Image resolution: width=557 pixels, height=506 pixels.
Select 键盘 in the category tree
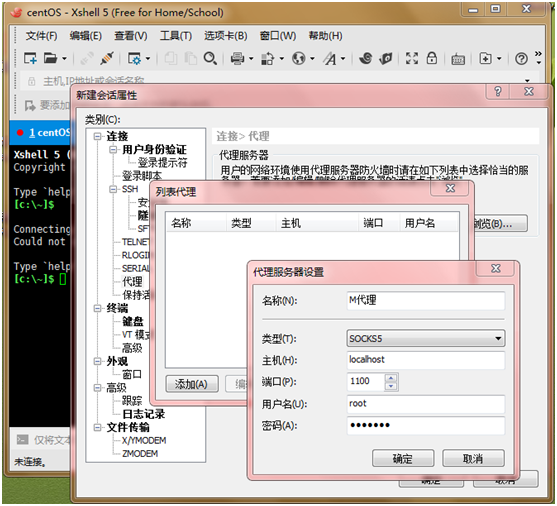point(133,321)
